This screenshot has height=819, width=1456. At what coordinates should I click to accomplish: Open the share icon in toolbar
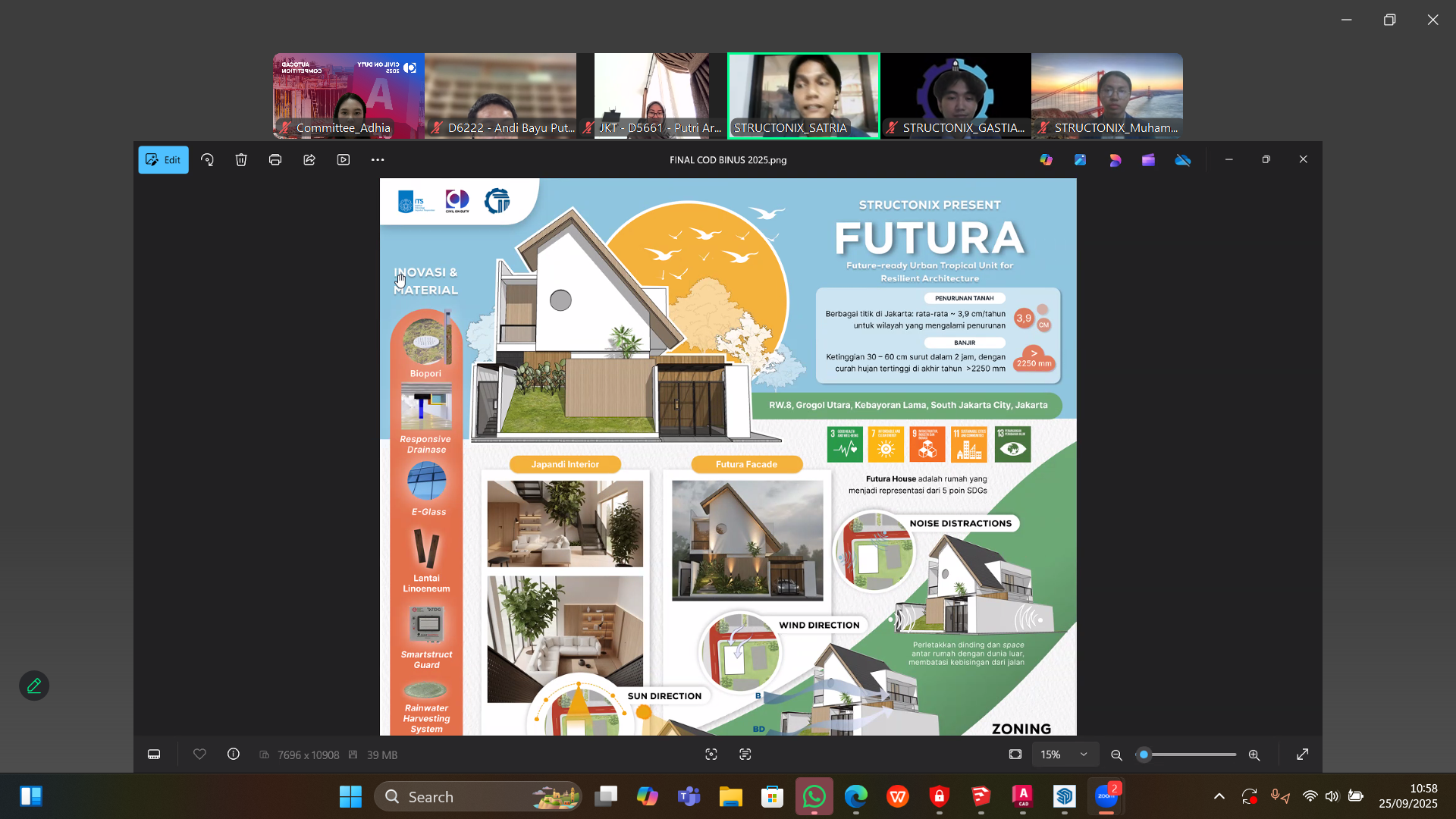point(309,160)
